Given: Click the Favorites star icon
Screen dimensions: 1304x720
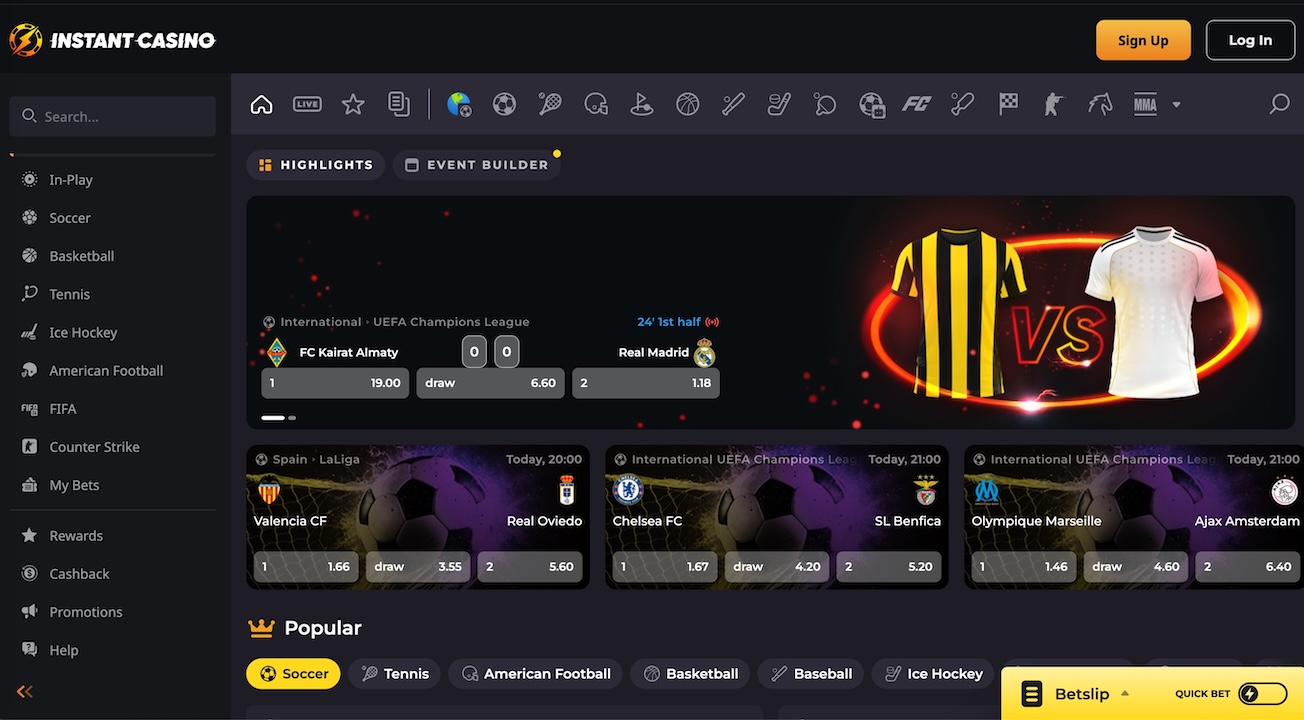Looking at the screenshot, I should (353, 104).
